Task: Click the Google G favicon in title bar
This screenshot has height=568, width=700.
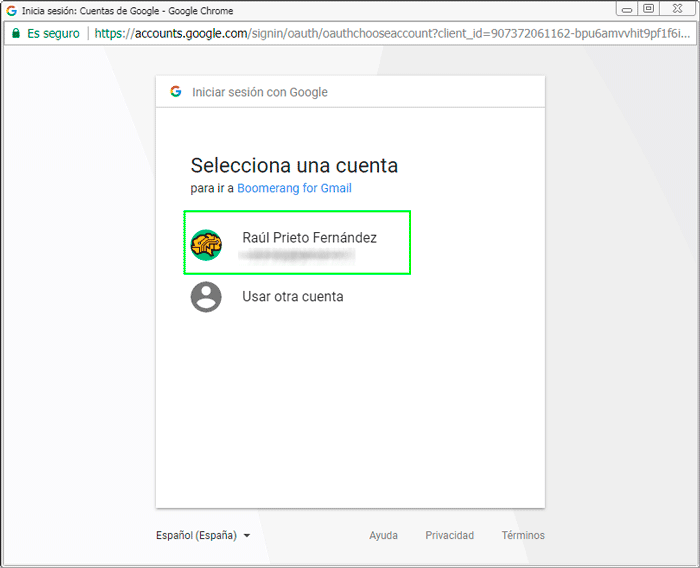Action: click(x=12, y=9)
